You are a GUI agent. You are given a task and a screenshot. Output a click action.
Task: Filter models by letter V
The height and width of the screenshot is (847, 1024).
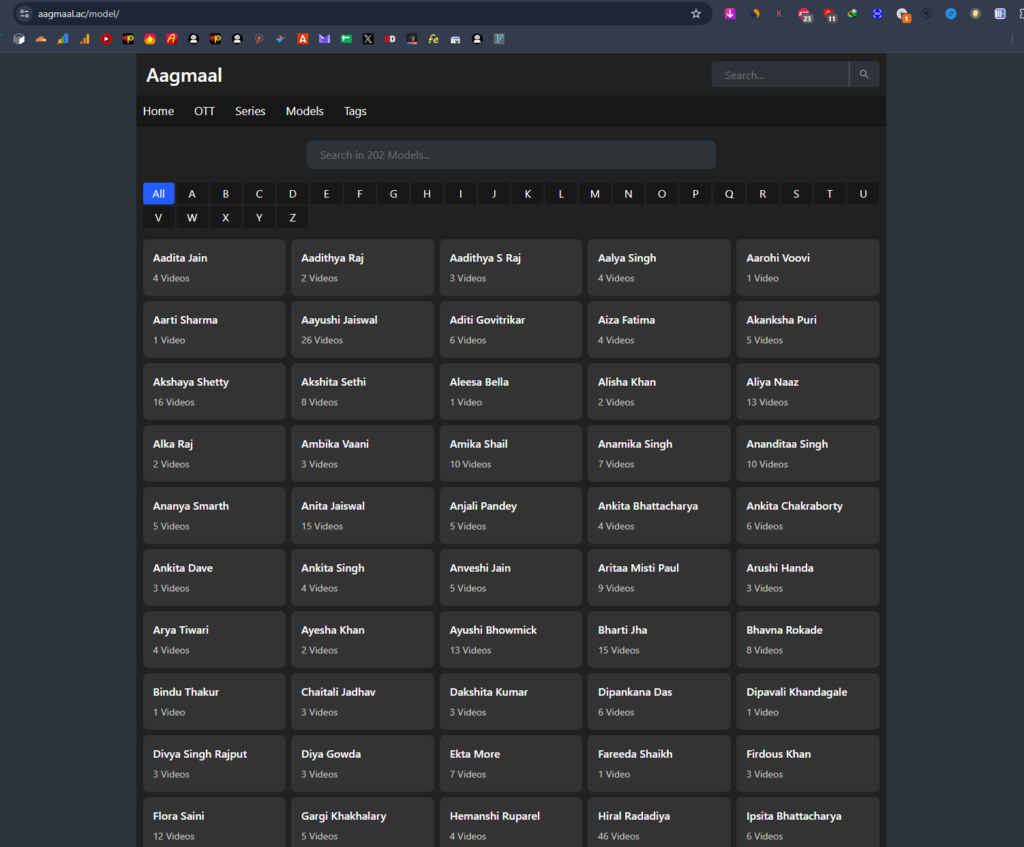(159, 218)
